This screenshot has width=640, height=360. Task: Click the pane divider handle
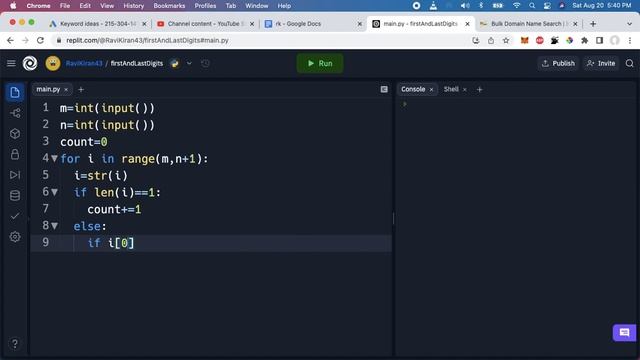click(393, 218)
